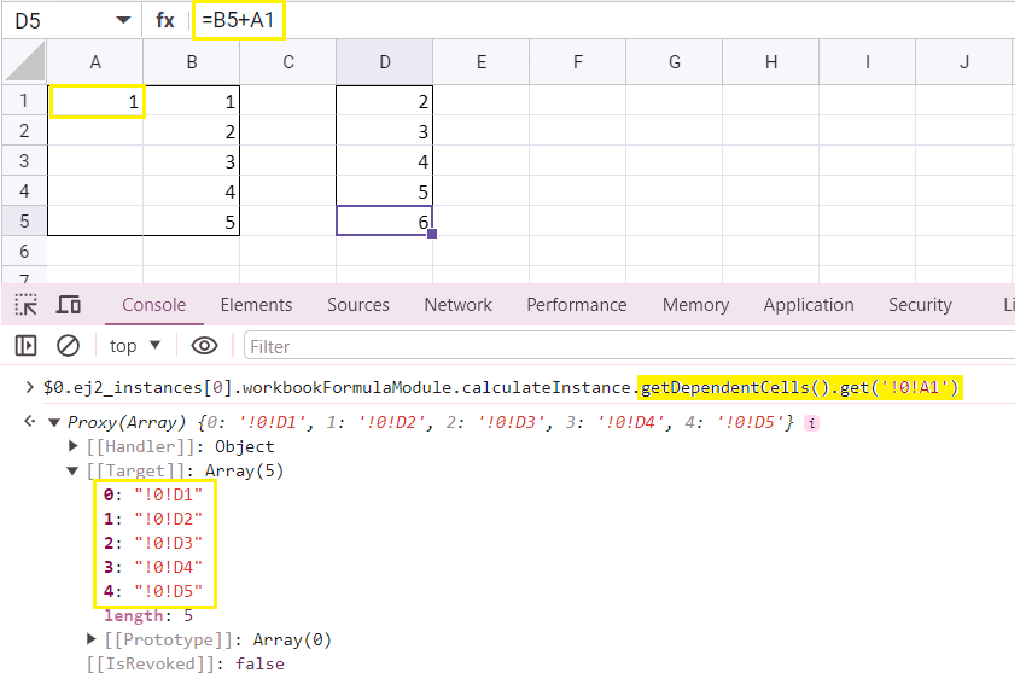Clear the console with the ban icon

(x=68, y=346)
